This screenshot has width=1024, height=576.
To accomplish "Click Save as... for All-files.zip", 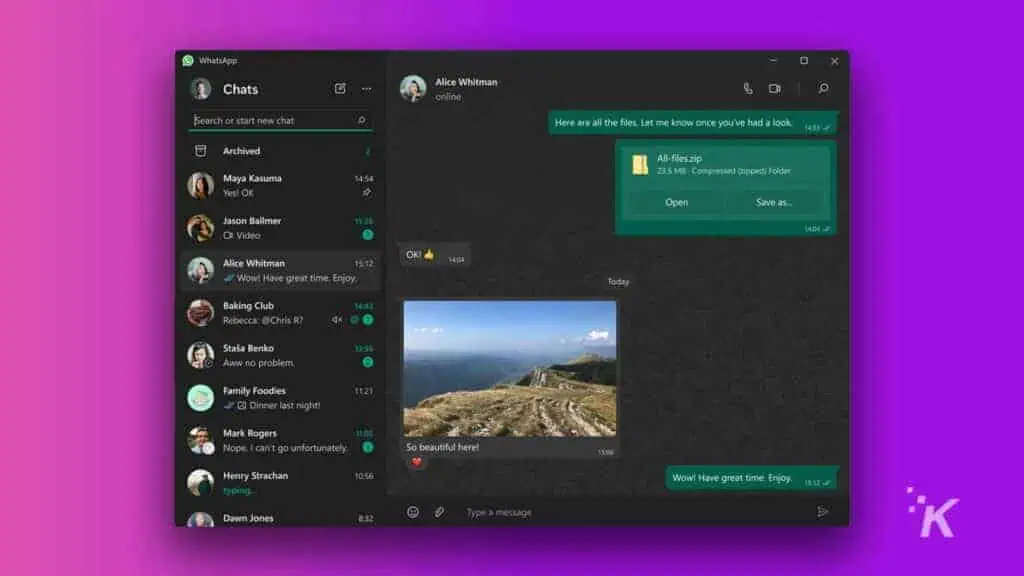I will 774,202.
